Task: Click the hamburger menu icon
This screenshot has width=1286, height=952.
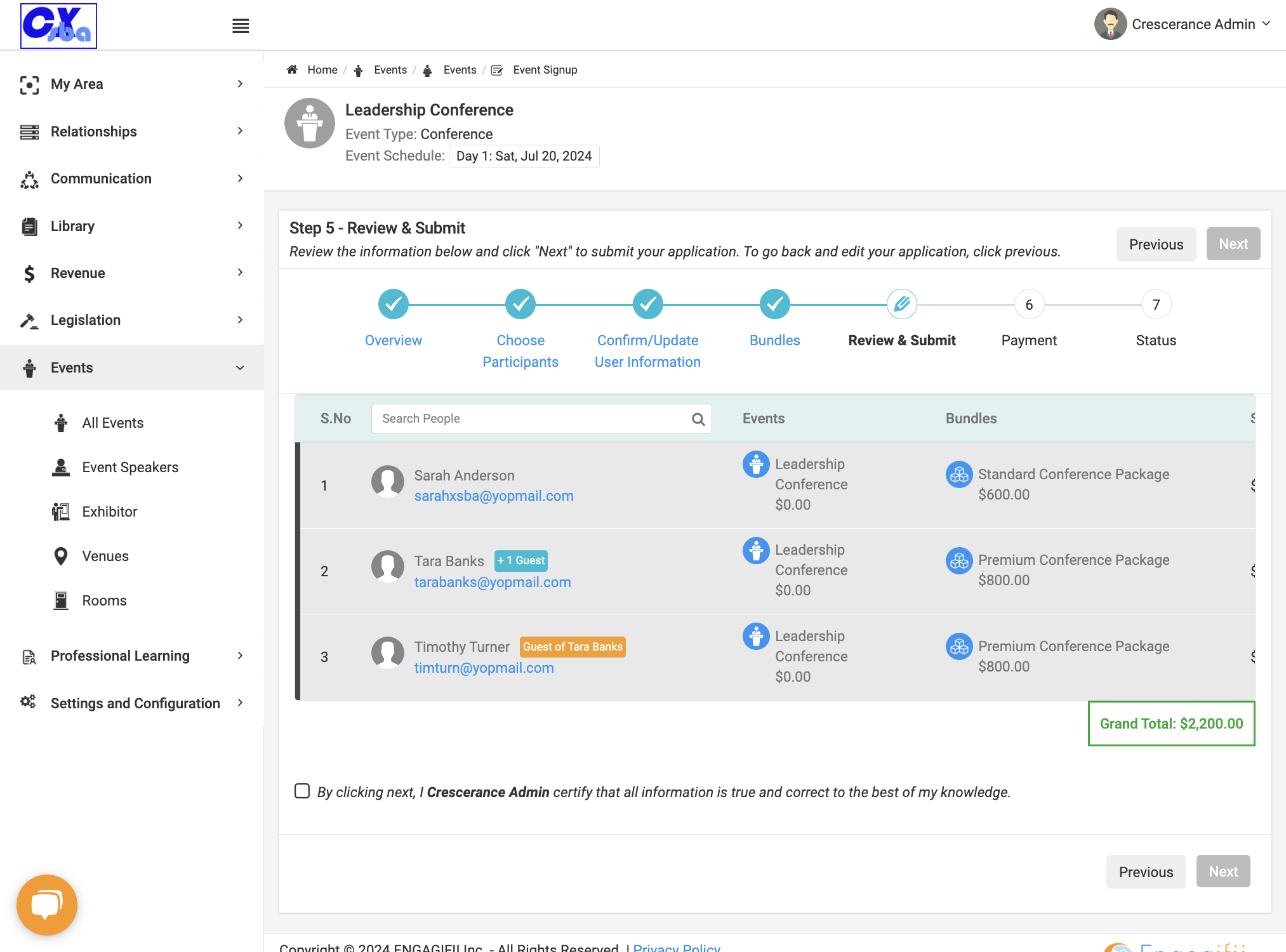Action: click(x=241, y=26)
